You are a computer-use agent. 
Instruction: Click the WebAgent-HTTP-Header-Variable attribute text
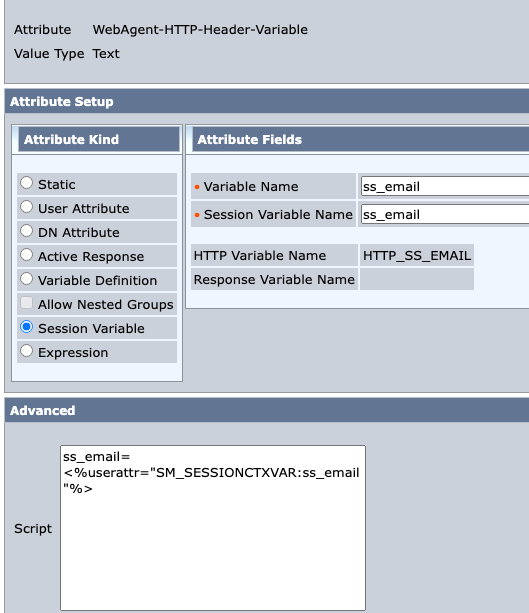pos(200,30)
